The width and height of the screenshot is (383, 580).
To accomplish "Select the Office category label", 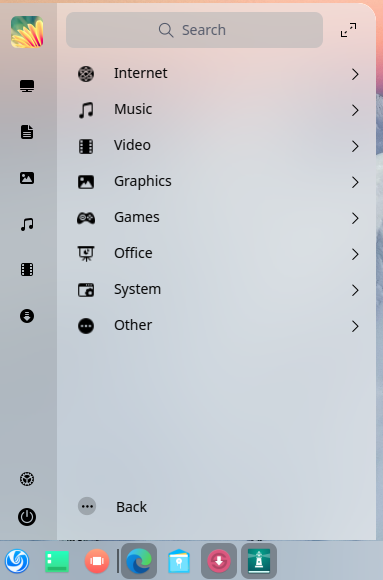I will (133, 253).
